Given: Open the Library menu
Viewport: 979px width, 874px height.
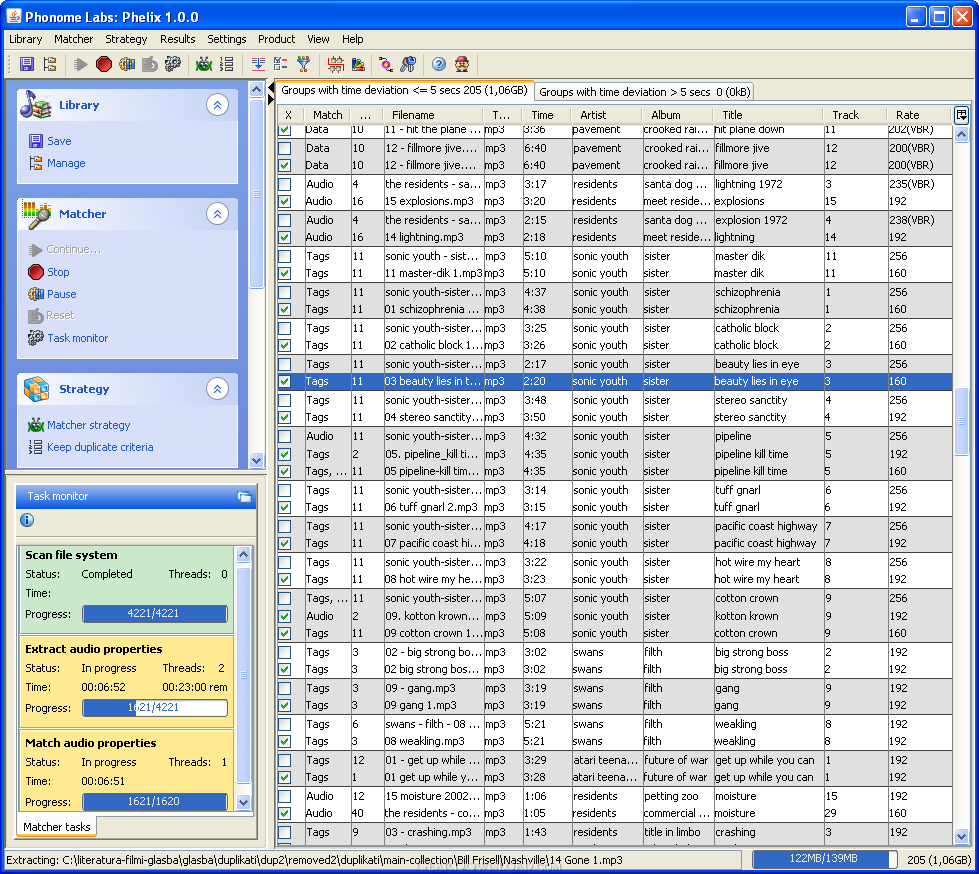Looking at the screenshot, I should [x=26, y=39].
